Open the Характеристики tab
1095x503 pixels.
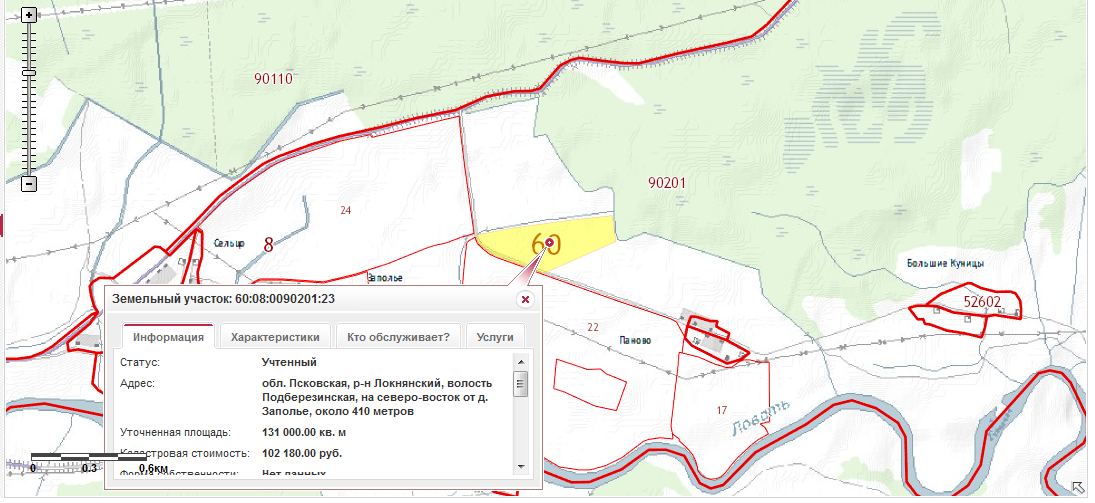(275, 337)
